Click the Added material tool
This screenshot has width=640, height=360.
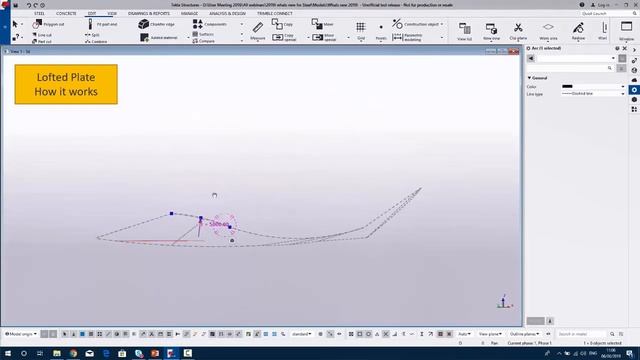pyautogui.click(x=159, y=38)
